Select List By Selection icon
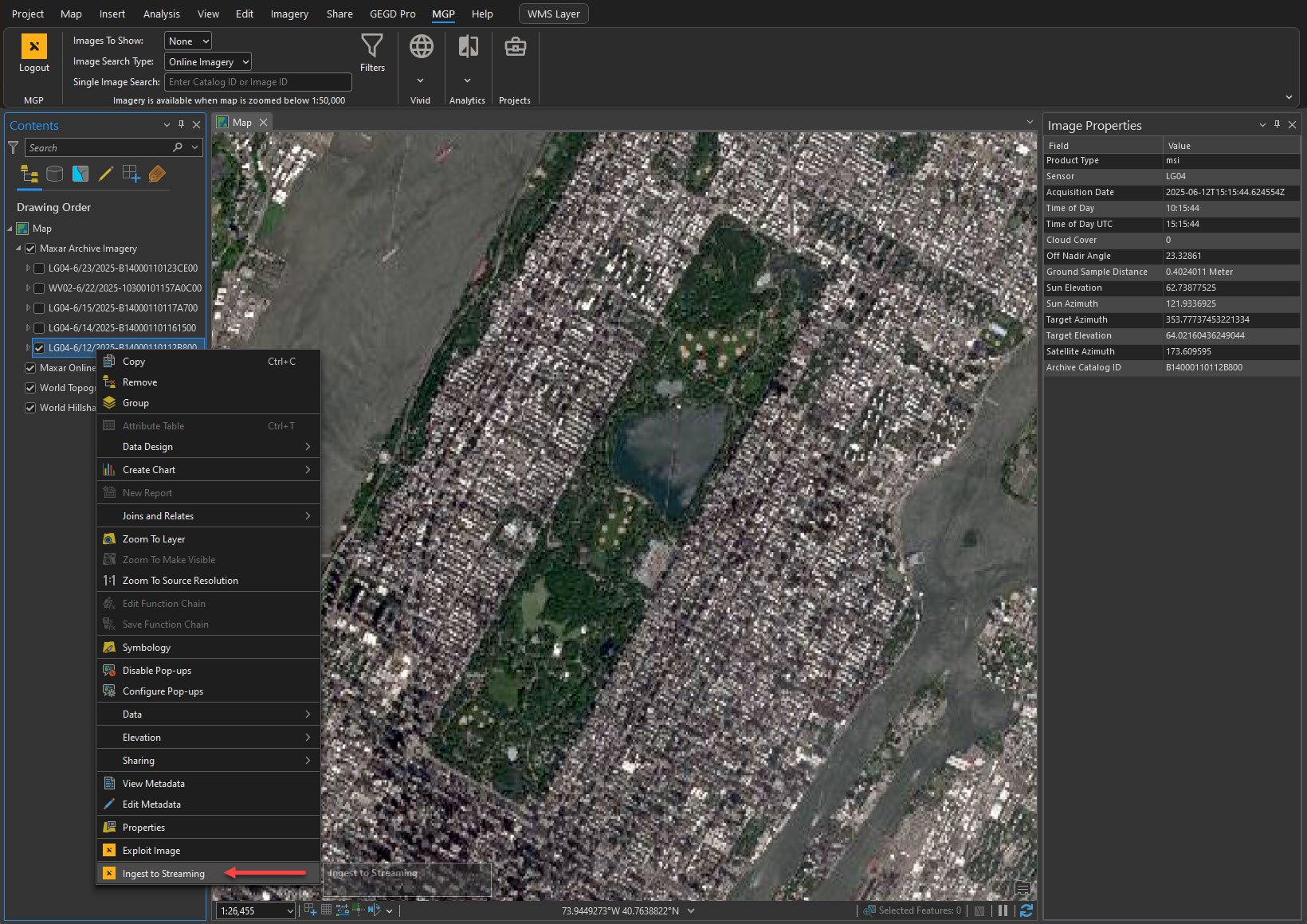The image size is (1307, 924). click(x=80, y=174)
